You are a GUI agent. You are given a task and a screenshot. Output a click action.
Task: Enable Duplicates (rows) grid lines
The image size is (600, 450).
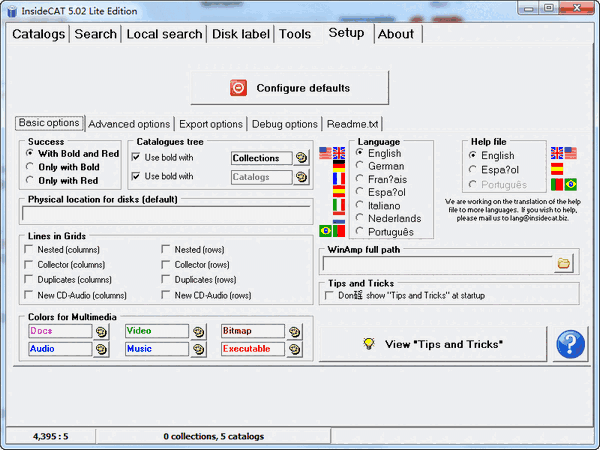point(166,279)
